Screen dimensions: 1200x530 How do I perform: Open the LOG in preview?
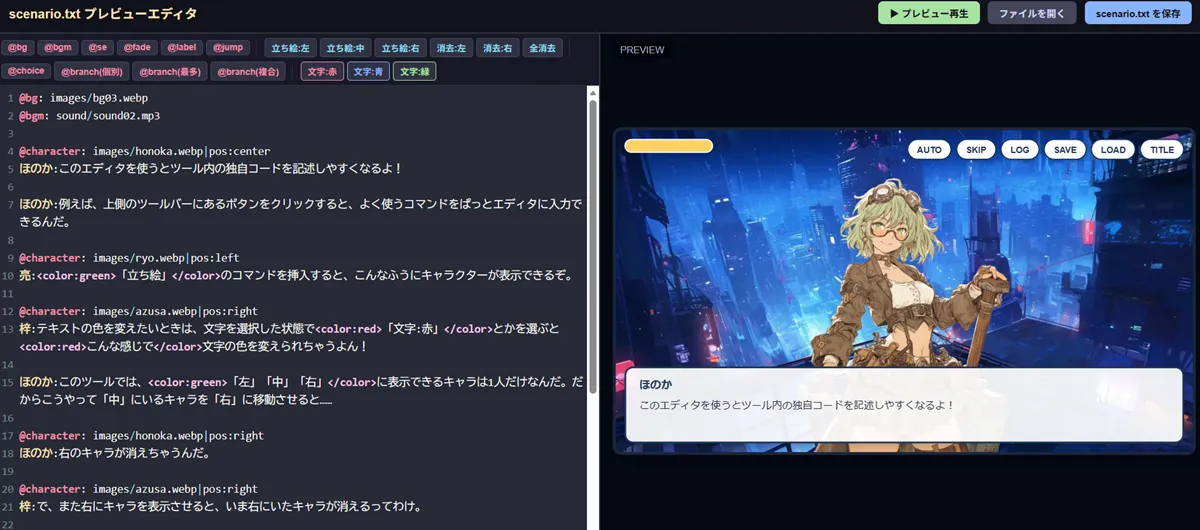(x=1020, y=150)
